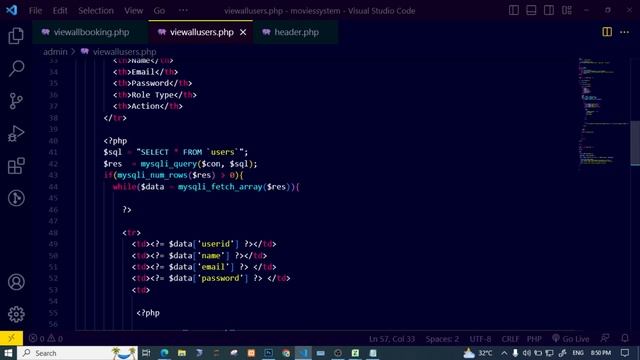The width and height of the screenshot is (640, 360).
Task: Click line number 44 in gutter
Action: (x=53, y=187)
